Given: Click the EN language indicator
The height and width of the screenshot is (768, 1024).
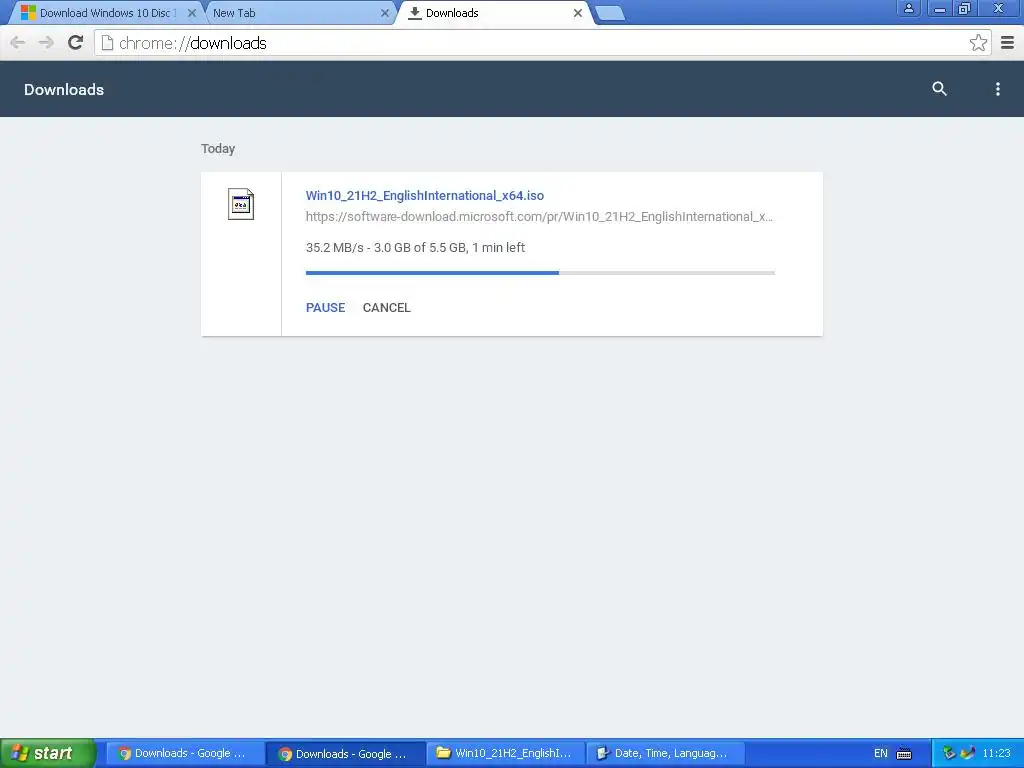Looking at the screenshot, I should tap(880, 754).
